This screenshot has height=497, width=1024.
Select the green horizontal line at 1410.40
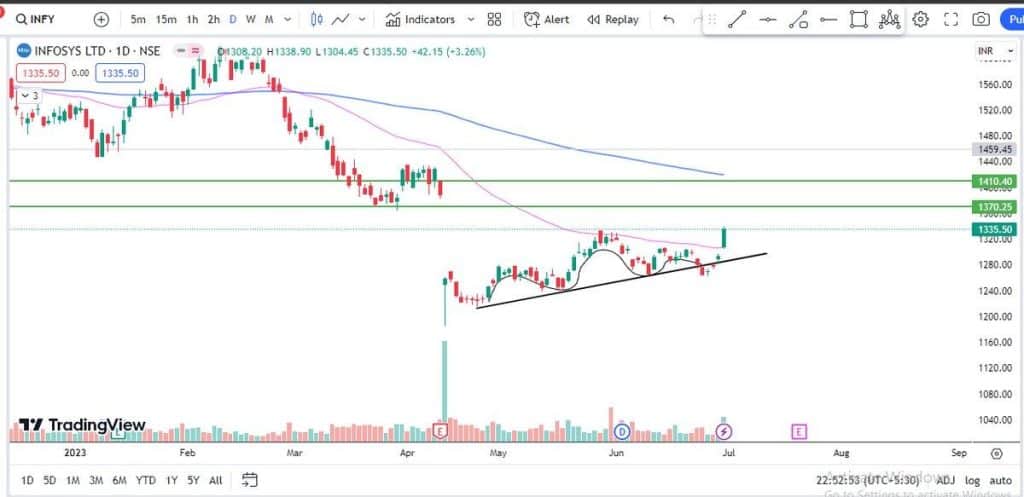[490, 181]
